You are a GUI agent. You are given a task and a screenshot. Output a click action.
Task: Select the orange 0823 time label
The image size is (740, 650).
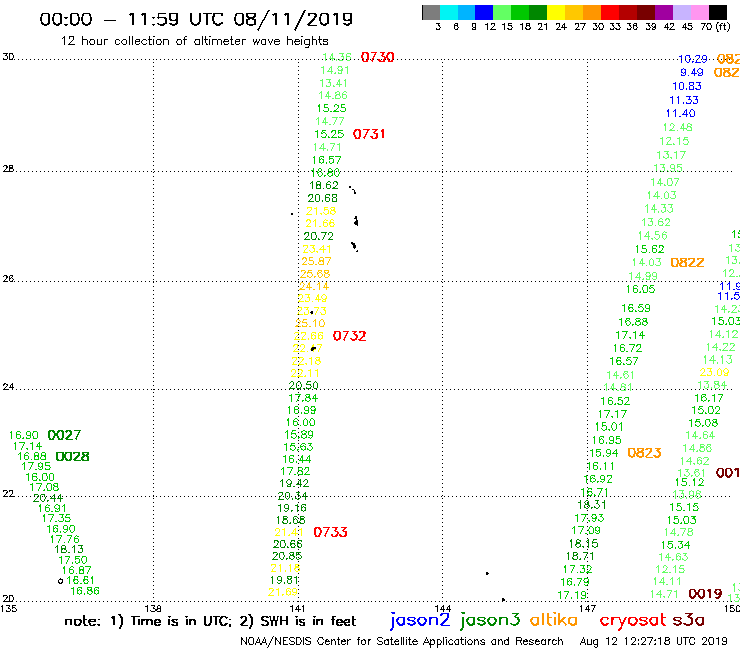(x=644, y=453)
